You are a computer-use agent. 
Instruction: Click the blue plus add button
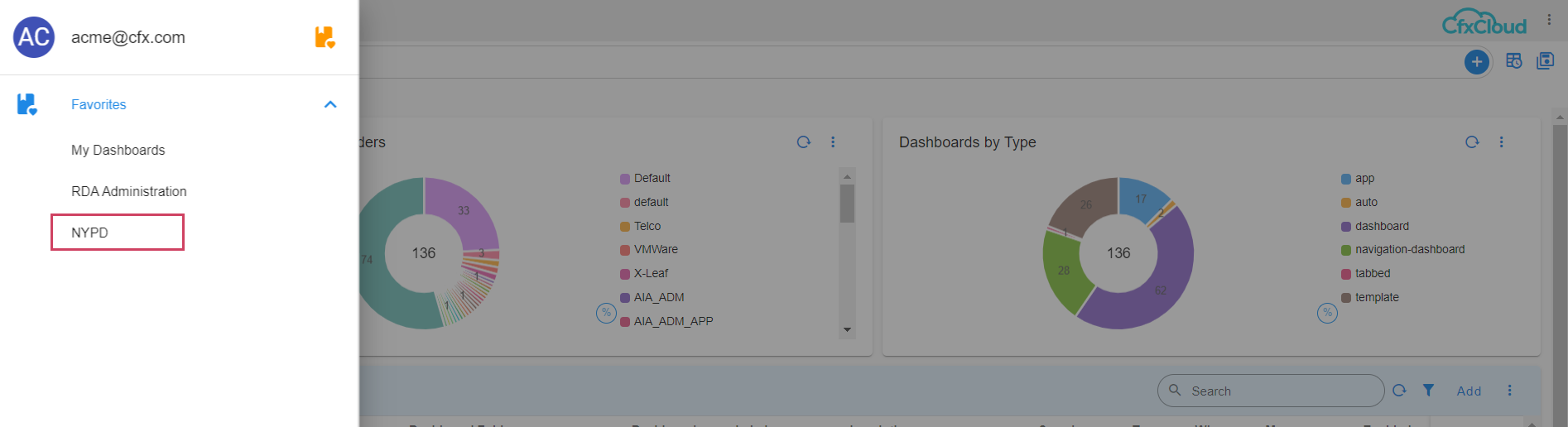tap(1476, 62)
